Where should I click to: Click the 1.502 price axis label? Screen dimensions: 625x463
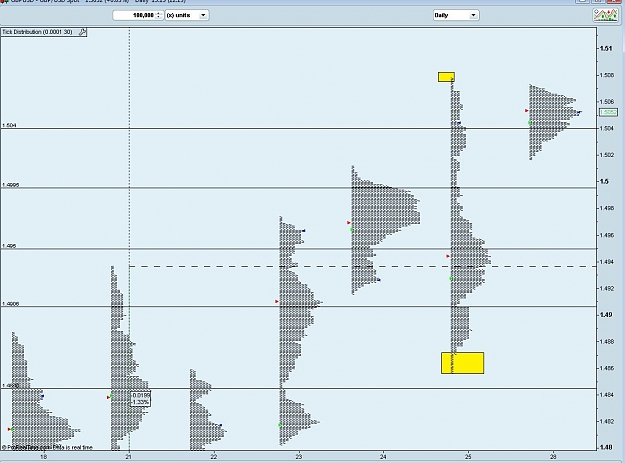(607, 155)
